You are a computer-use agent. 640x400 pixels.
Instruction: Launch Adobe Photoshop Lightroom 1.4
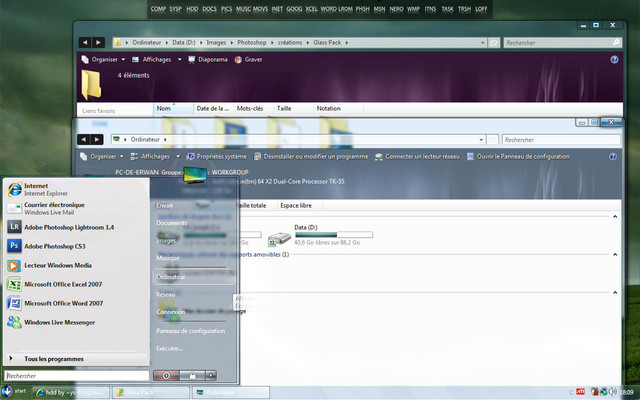pyautogui.click(x=76, y=227)
